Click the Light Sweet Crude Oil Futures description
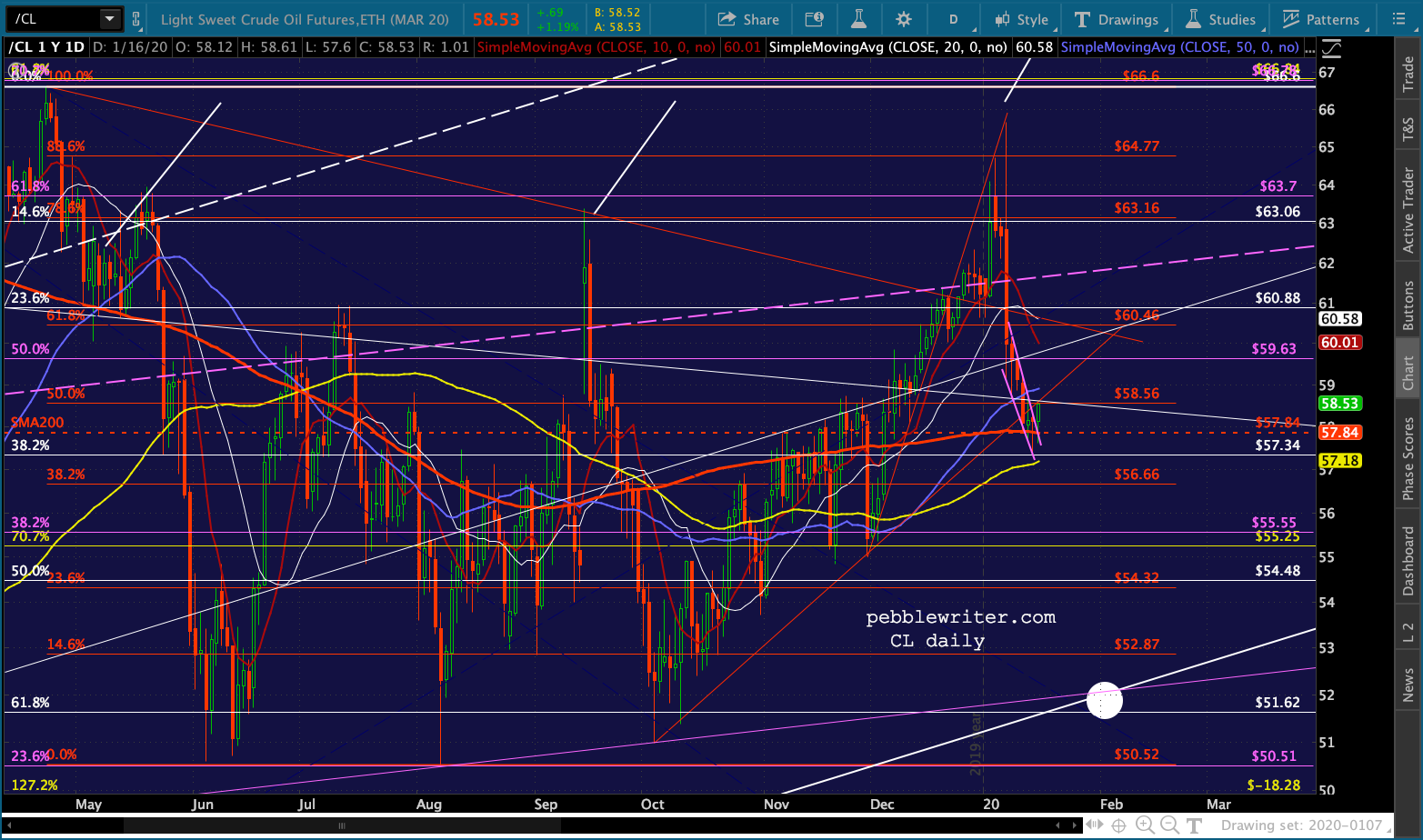 pyautogui.click(x=305, y=19)
